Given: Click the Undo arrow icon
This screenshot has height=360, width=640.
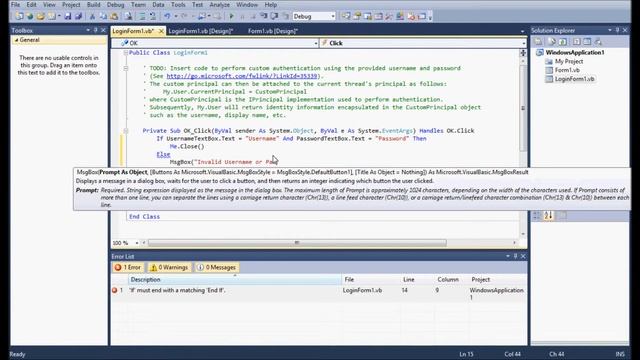Looking at the screenshot, I should [167, 16].
